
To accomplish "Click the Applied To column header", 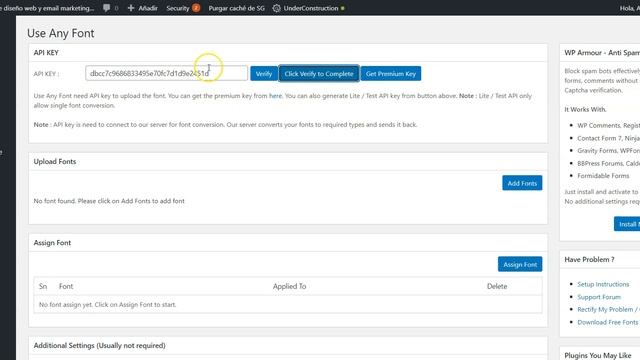I will 289,286.
